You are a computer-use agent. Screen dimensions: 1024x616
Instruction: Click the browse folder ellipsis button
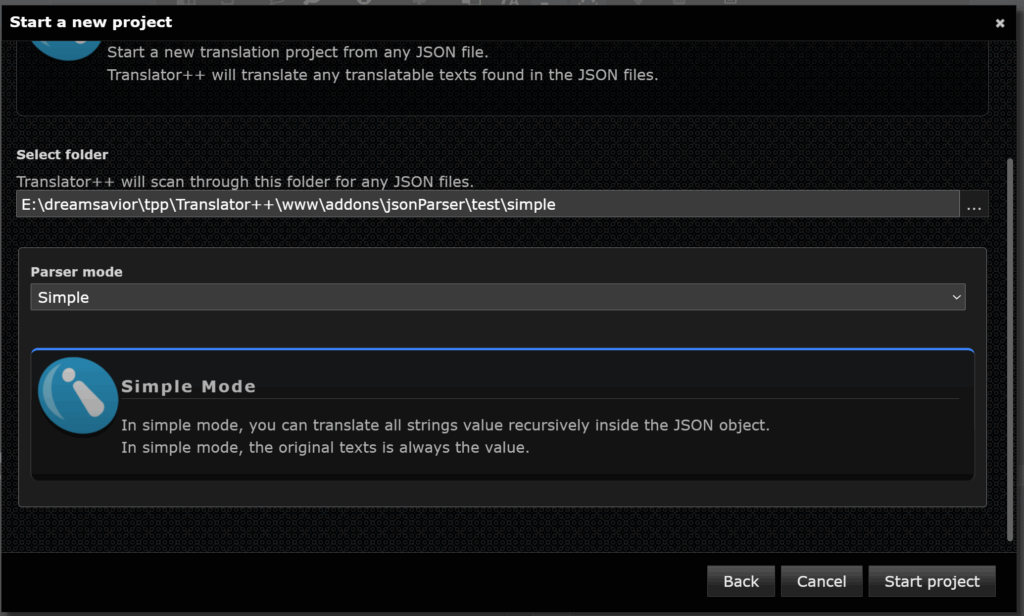(974, 204)
